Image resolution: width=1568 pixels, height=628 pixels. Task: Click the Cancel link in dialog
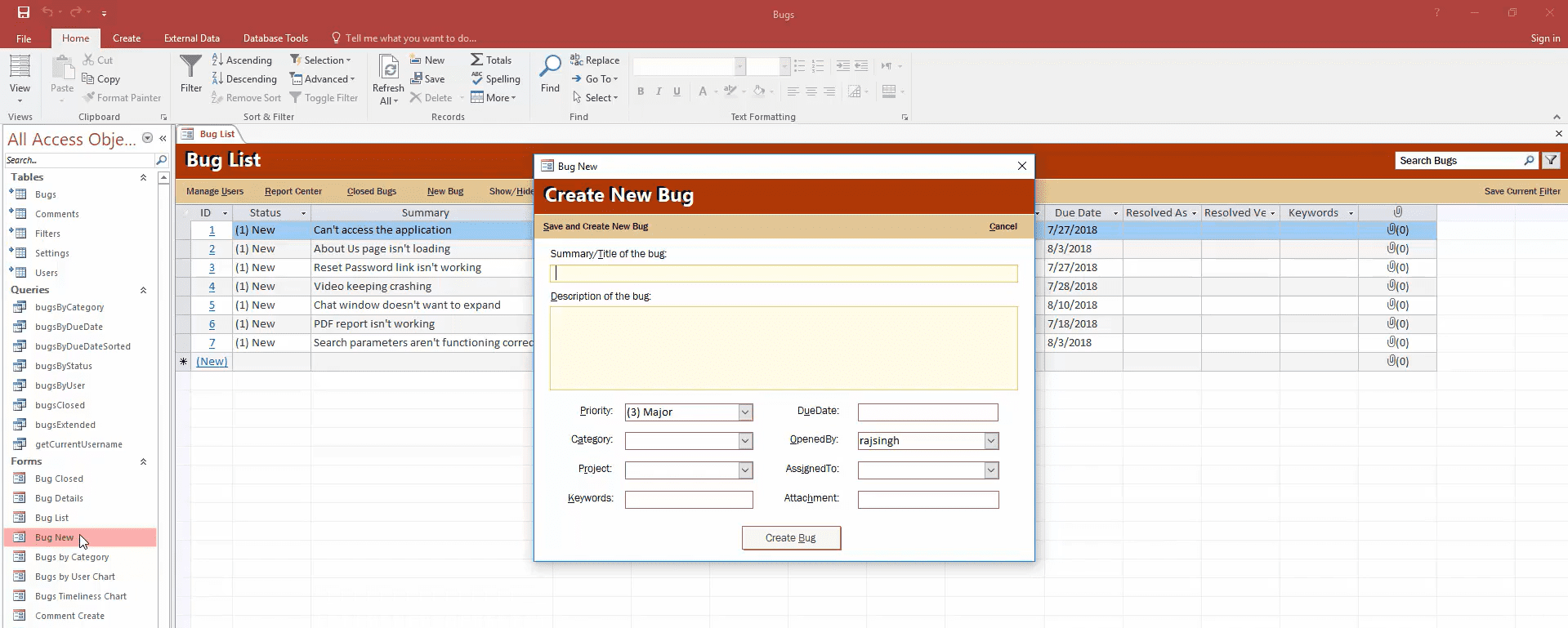click(1003, 226)
